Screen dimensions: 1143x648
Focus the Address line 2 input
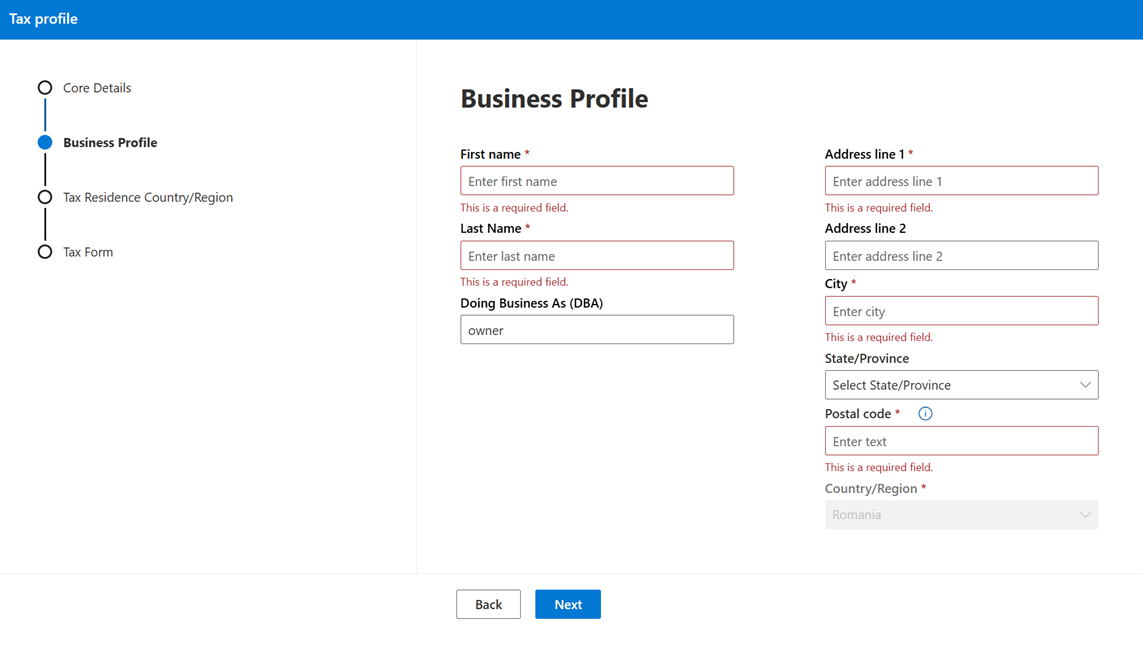coord(960,256)
